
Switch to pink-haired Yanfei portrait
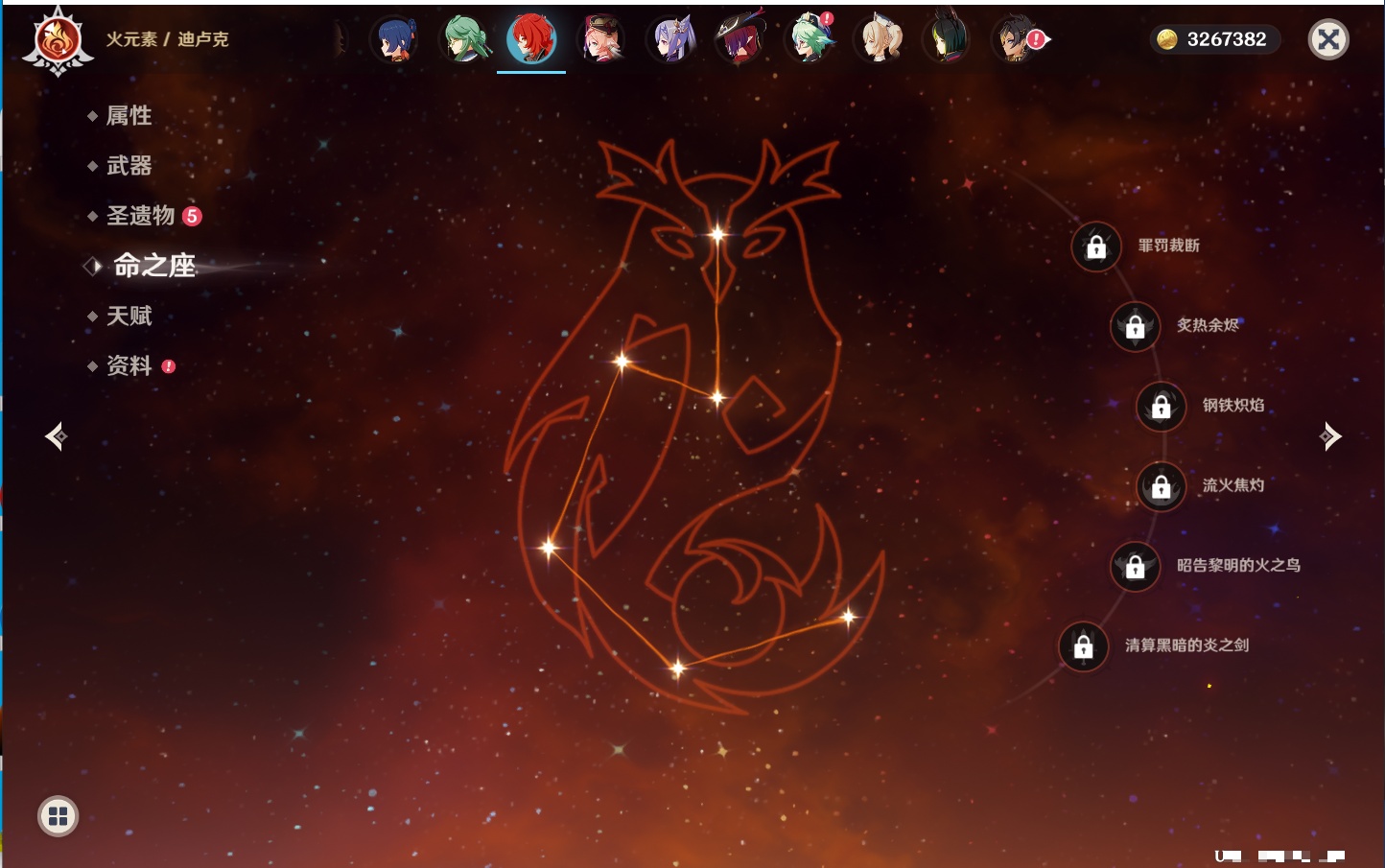[601, 39]
